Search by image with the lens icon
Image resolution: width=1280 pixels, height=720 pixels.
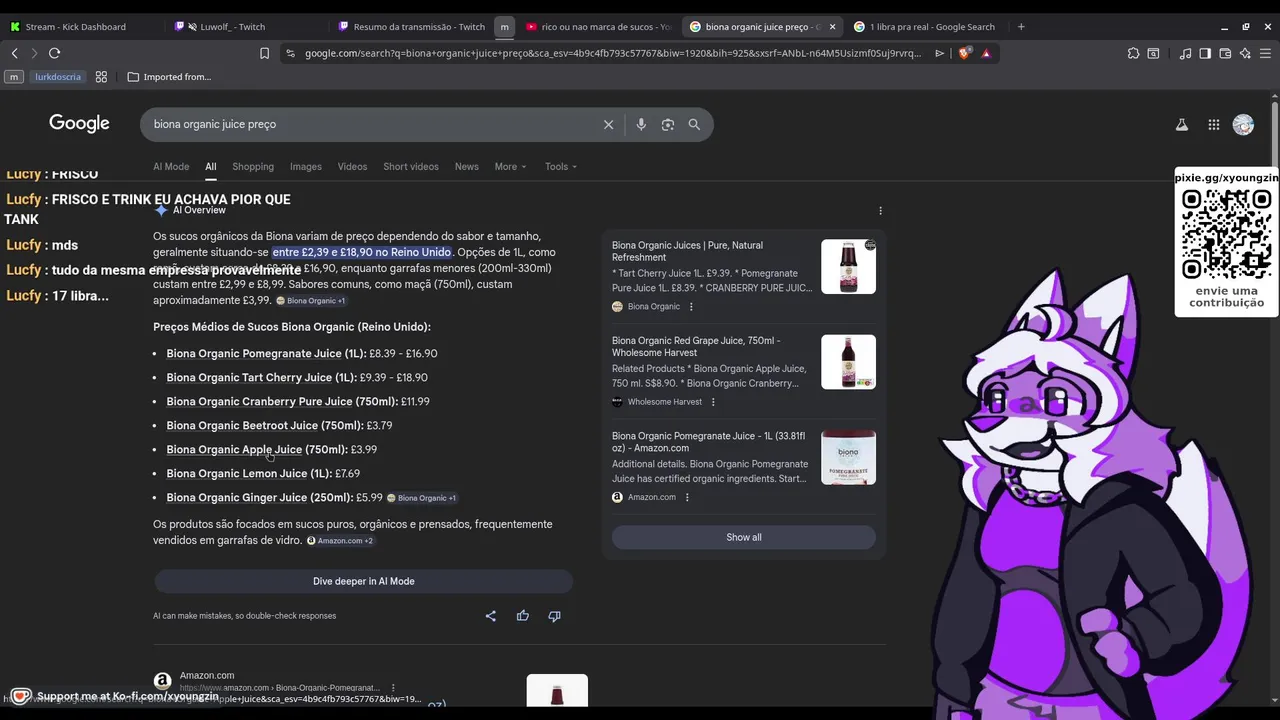[668, 124]
